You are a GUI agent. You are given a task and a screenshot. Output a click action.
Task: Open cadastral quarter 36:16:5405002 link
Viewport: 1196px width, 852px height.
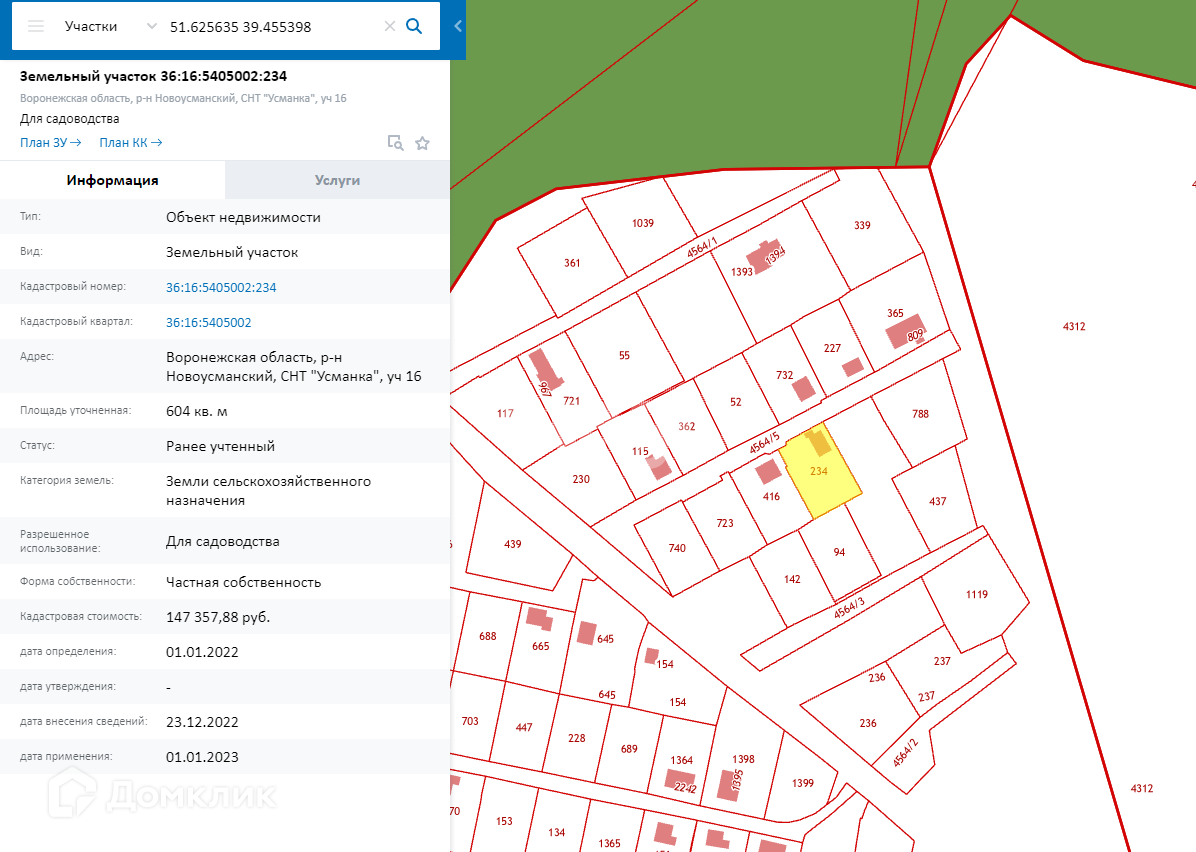tap(208, 322)
